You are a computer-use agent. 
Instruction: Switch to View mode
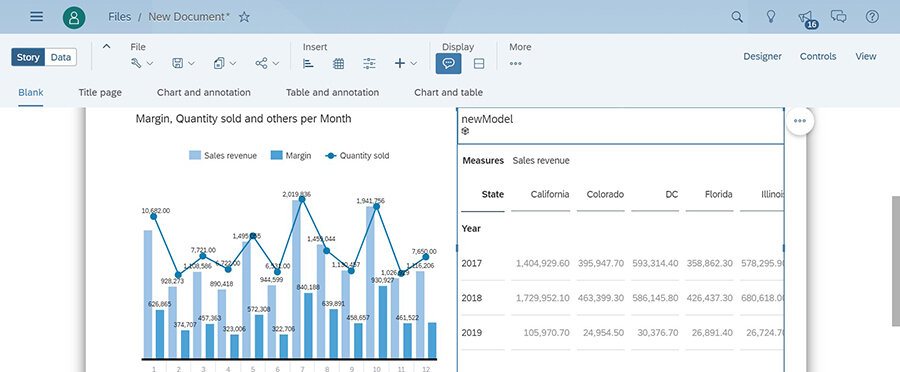click(866, 56)
